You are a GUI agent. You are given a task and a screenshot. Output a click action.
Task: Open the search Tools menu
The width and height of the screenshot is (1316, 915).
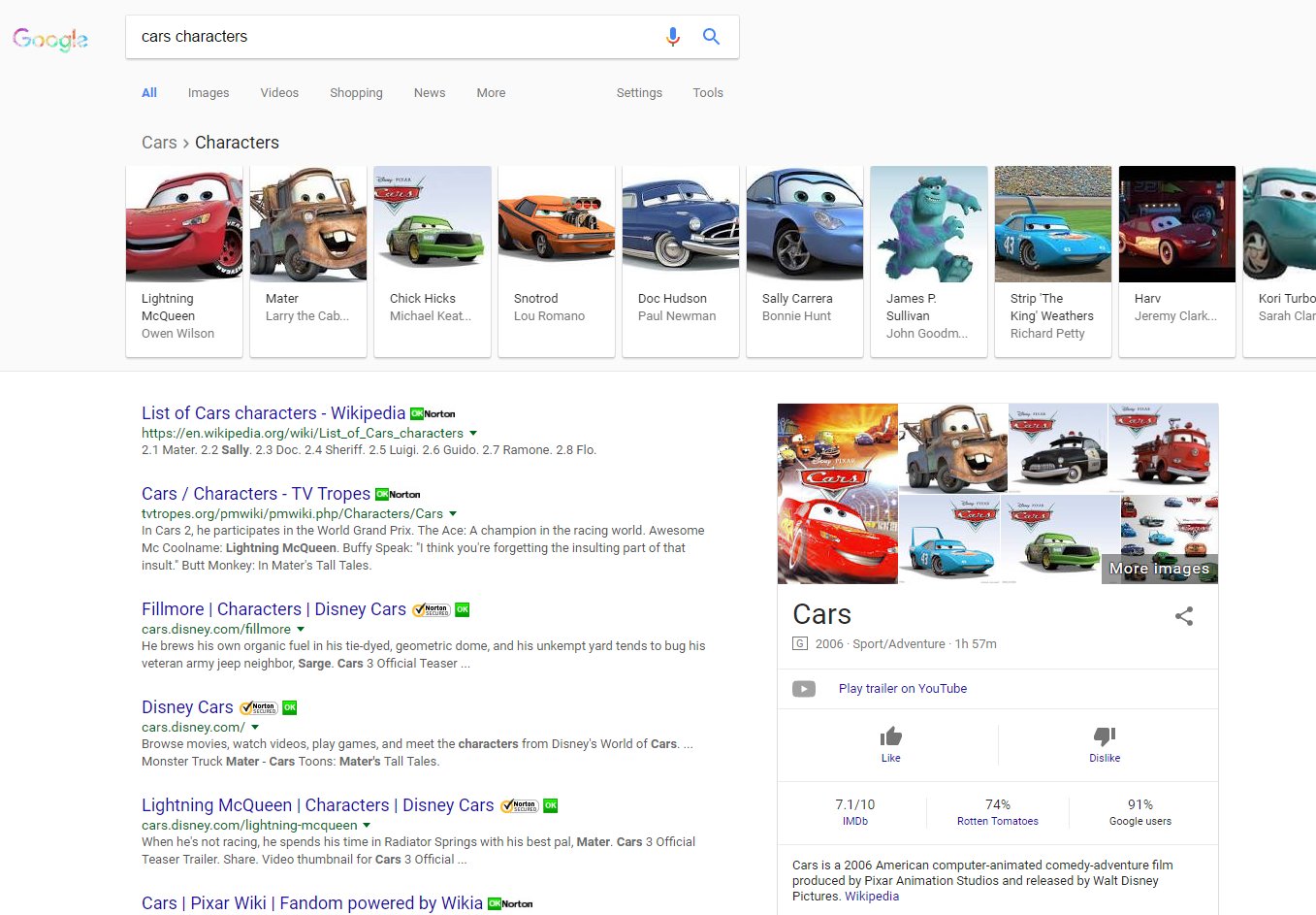click(708, 93)
